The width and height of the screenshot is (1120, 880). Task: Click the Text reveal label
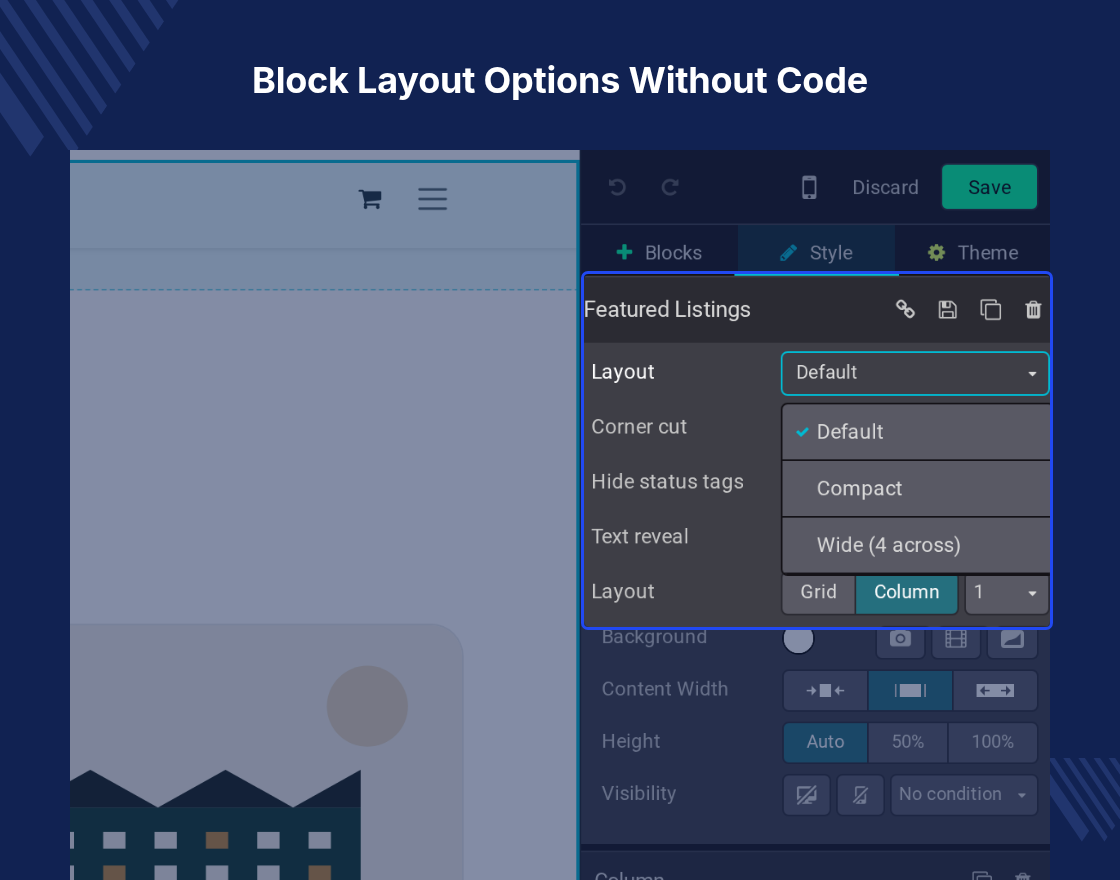click(x=639, y=536)
